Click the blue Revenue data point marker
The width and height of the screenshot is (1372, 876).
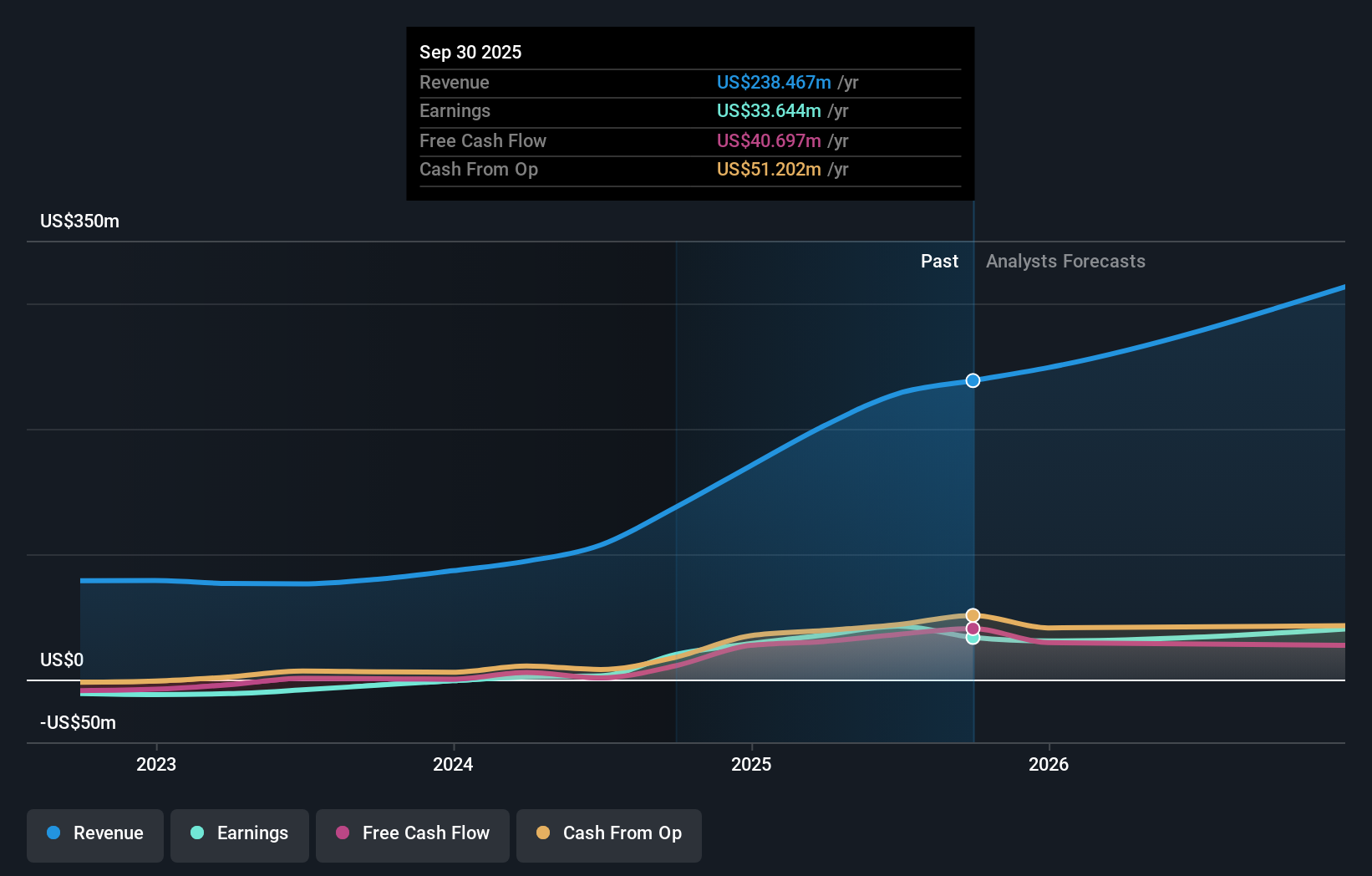972,380
